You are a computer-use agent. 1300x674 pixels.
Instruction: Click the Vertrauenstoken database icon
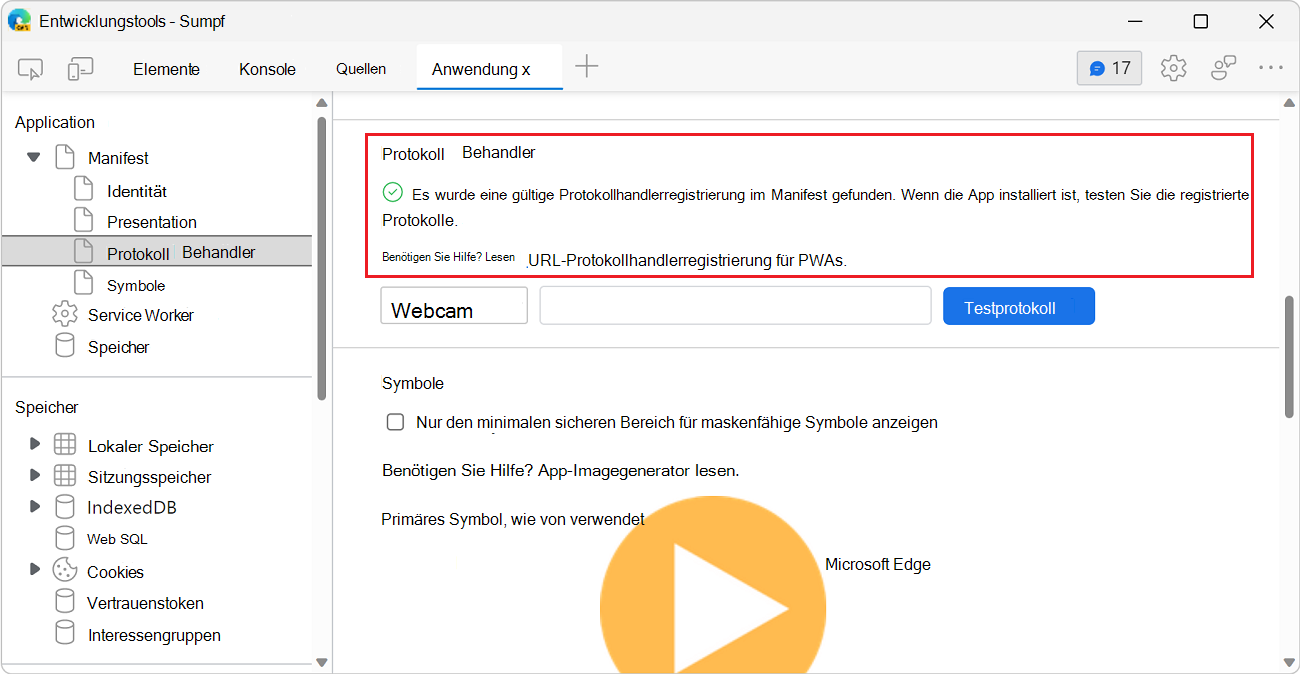coord(64,602)
